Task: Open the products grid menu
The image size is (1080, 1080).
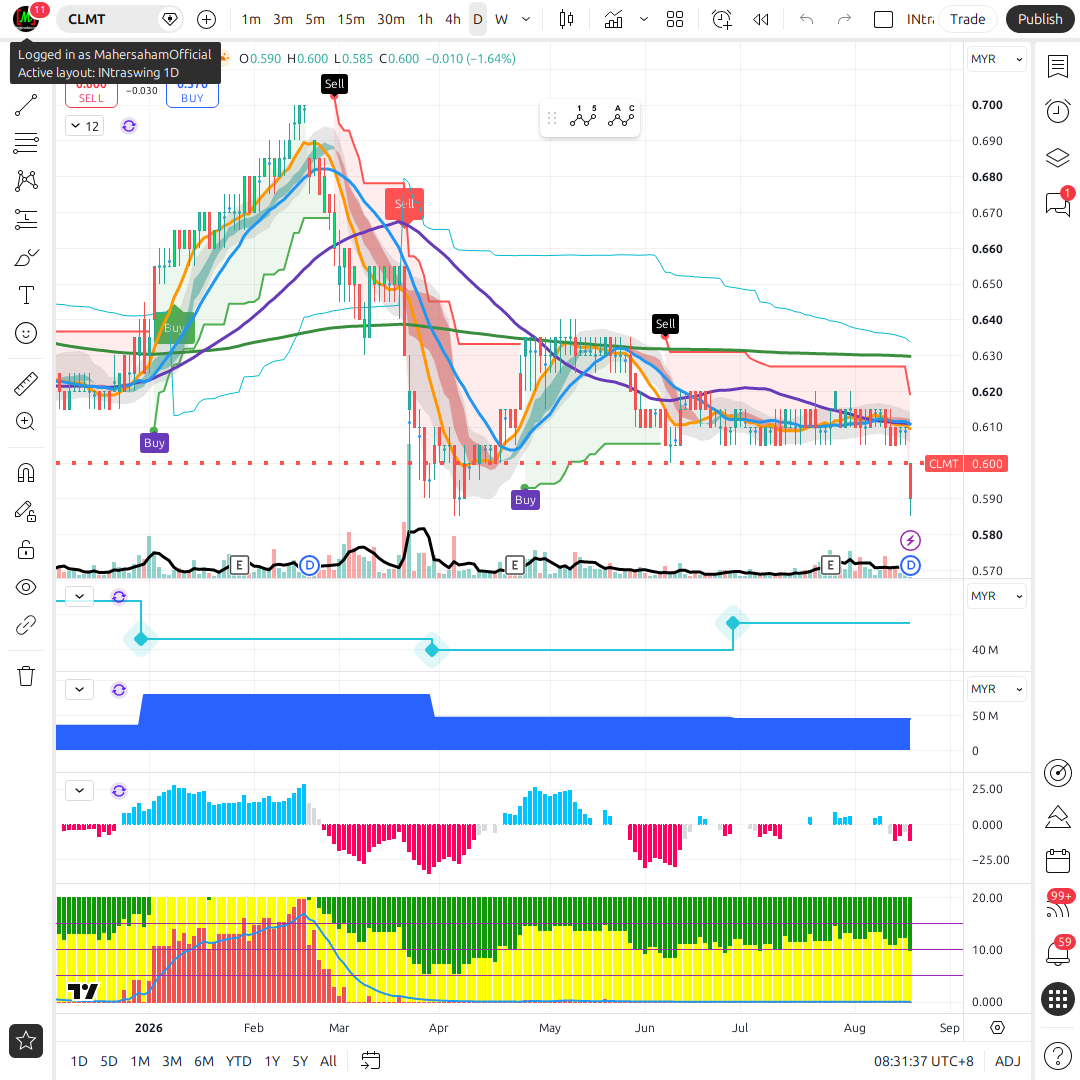Action: [1057, 999]
